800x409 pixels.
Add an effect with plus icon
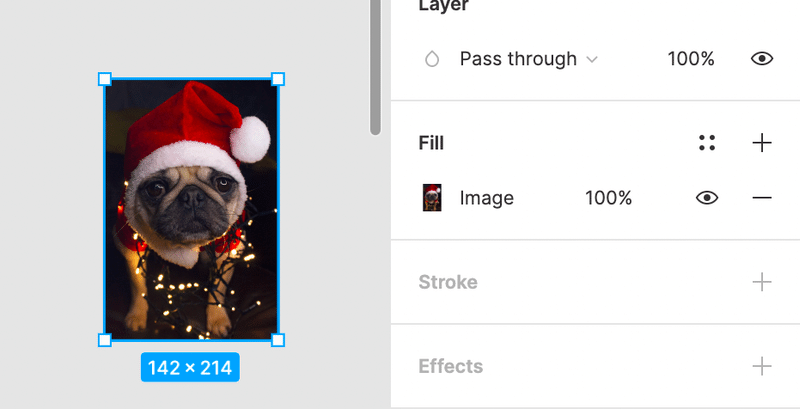762,366
